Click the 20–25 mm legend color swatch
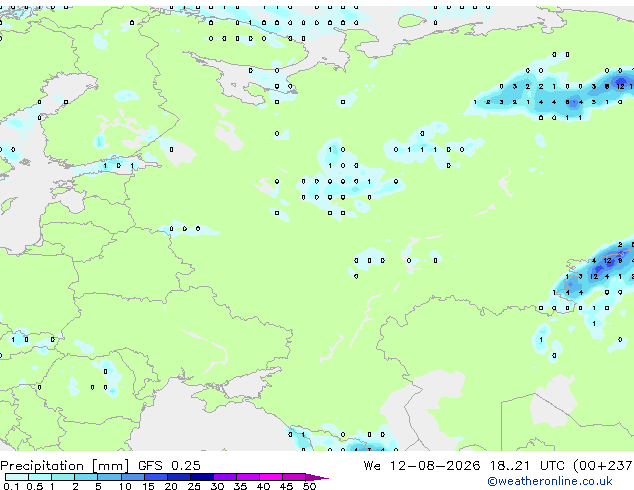The width and height of the screenshot is (634, 490). click(x=179, y=477)
